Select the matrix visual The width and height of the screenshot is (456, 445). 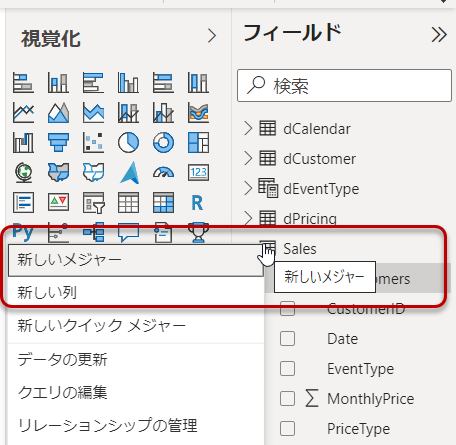(x=163, y=202)
